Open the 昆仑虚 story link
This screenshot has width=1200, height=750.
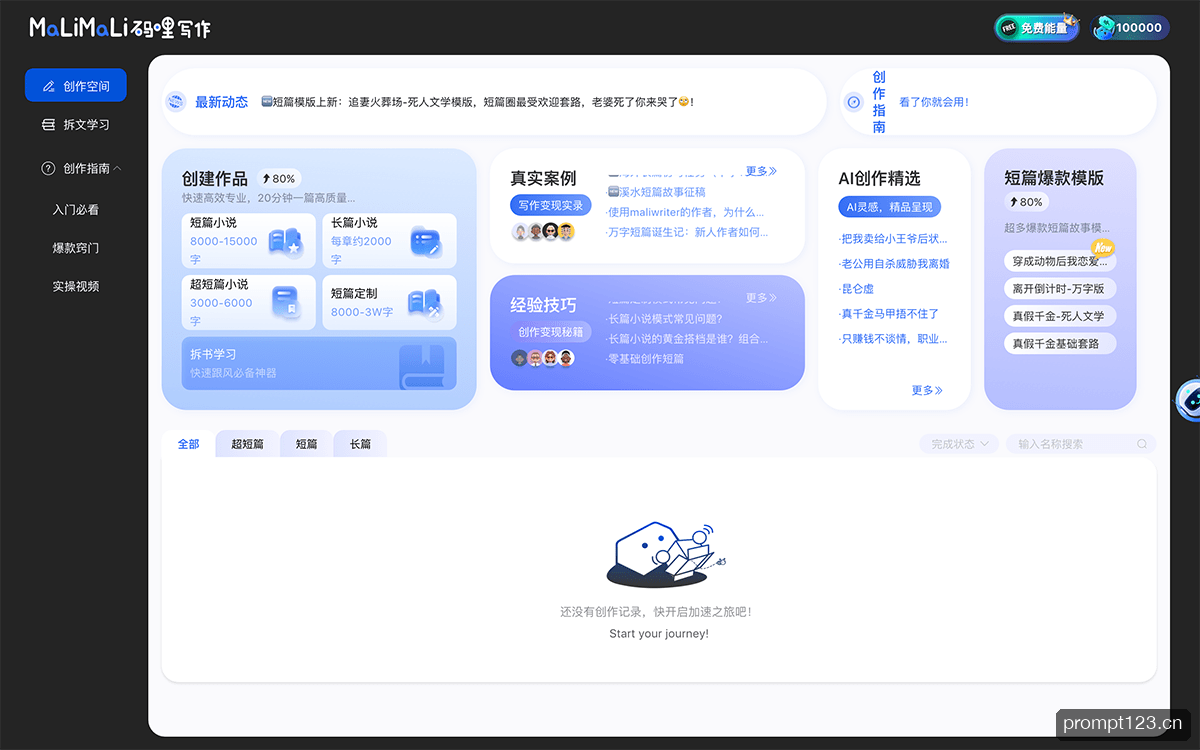(857, 289)
